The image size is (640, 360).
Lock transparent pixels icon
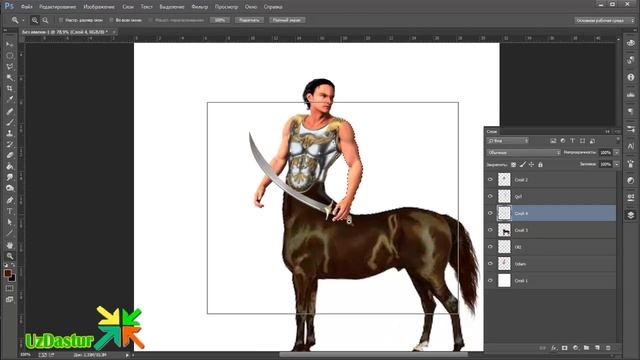513,164
